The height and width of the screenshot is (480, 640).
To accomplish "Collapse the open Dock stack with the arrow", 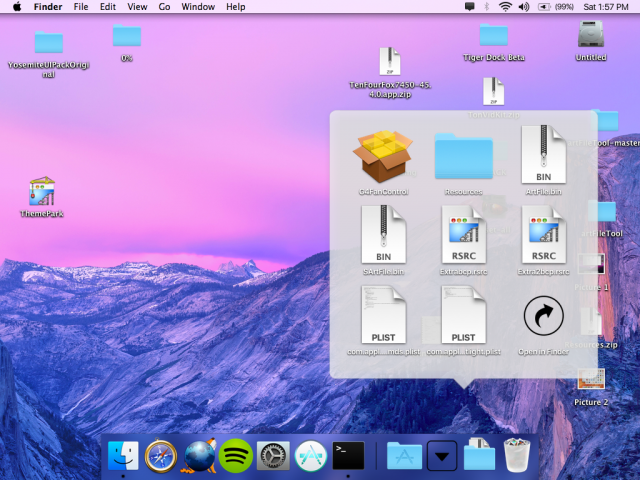I will point(442,456).
